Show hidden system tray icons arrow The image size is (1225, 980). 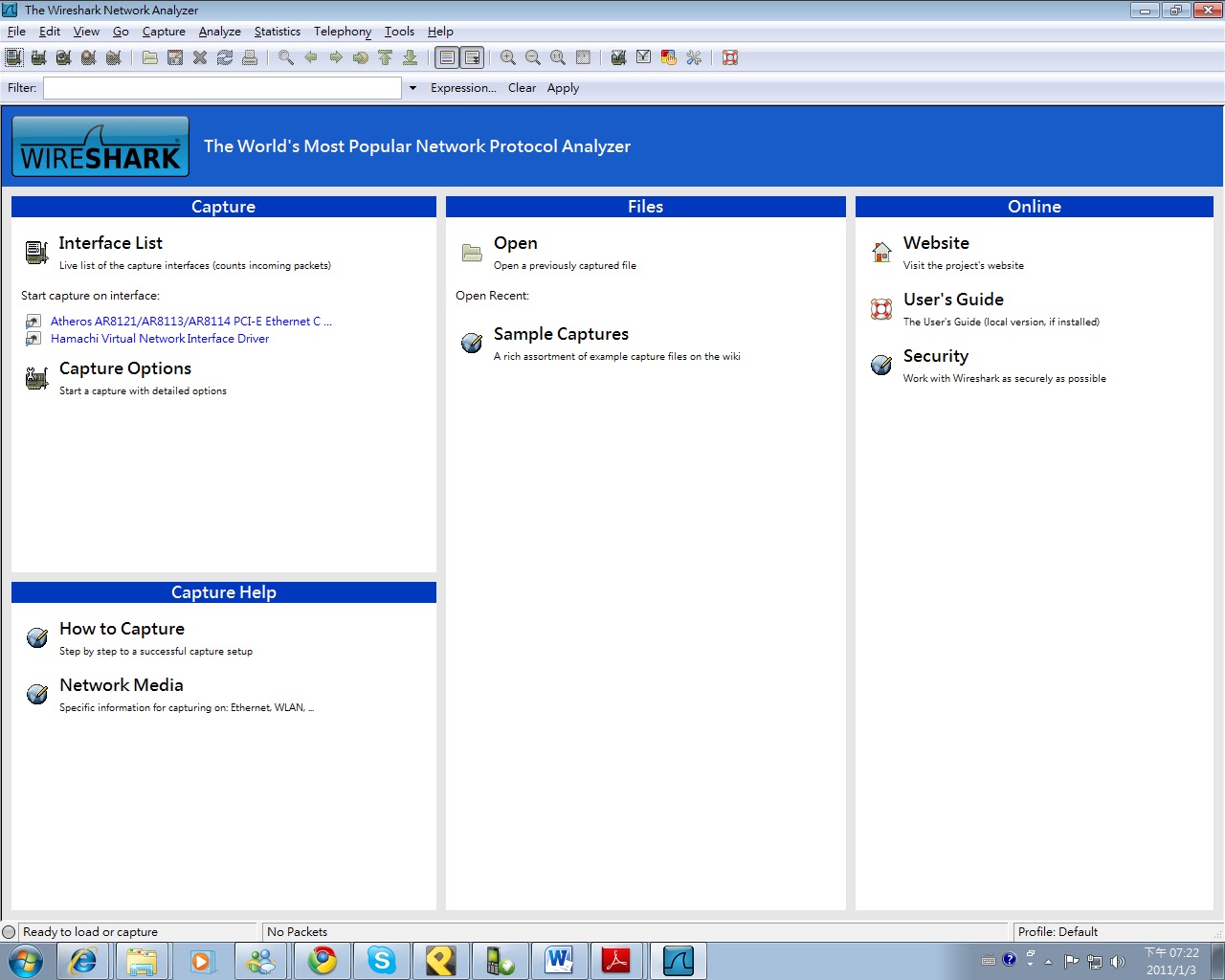[1048, 961]
